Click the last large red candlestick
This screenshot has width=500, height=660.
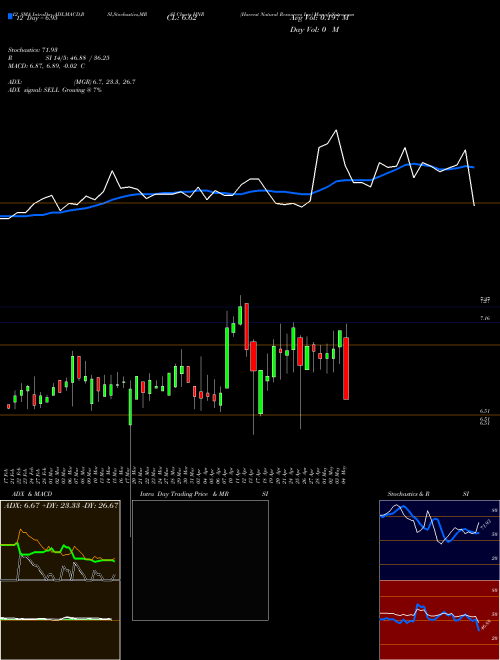click(346, 368)
